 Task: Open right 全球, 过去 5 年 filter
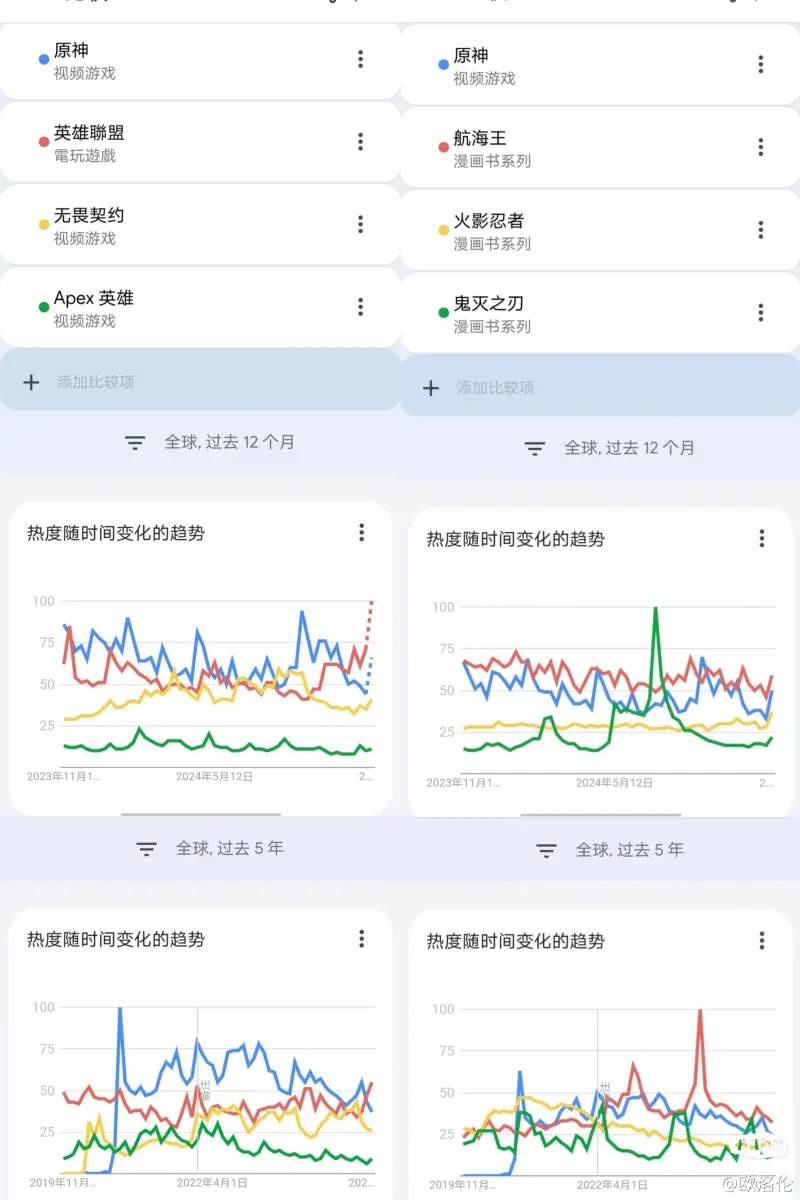pos(610,850)
